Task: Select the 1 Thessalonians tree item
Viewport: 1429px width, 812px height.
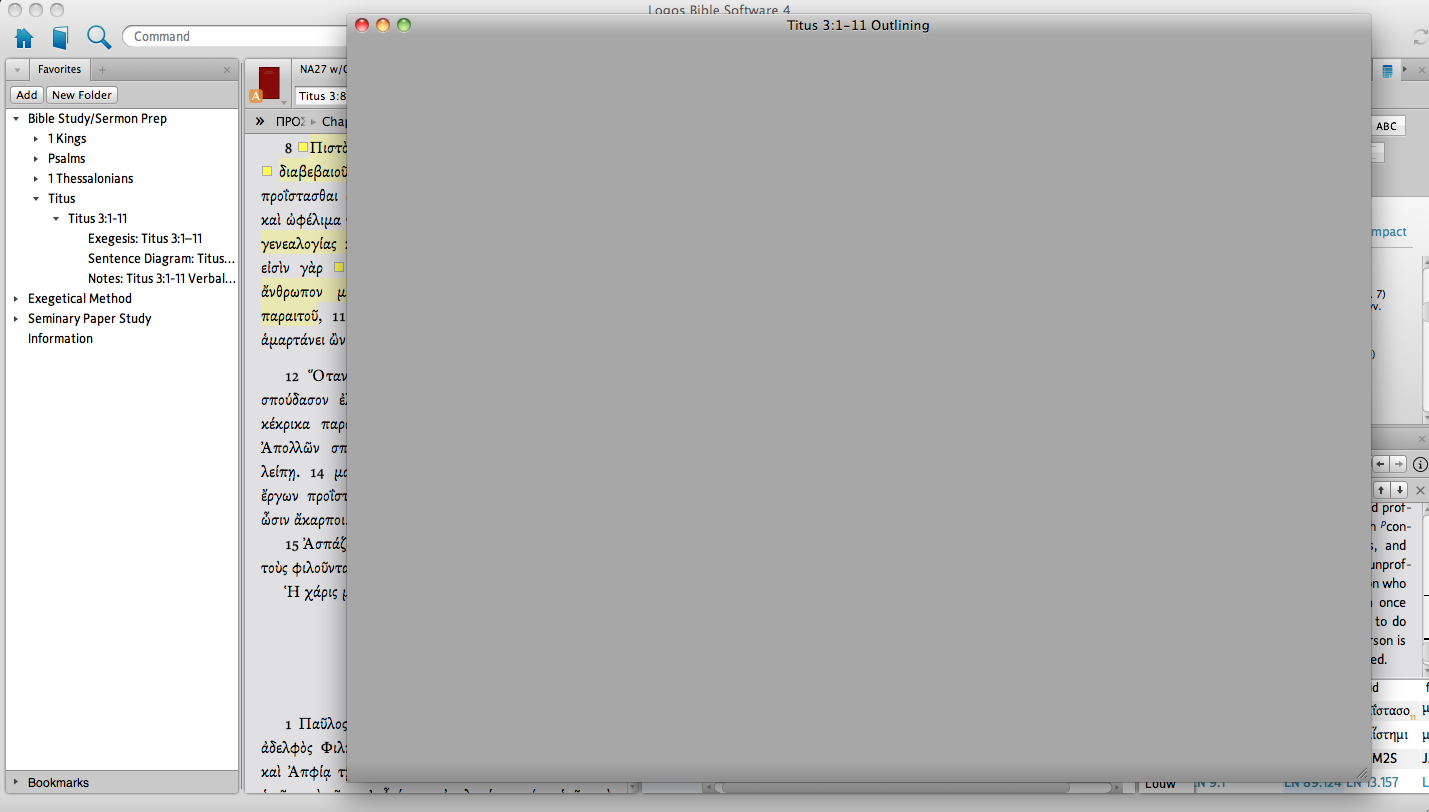Action: point(90,178)
